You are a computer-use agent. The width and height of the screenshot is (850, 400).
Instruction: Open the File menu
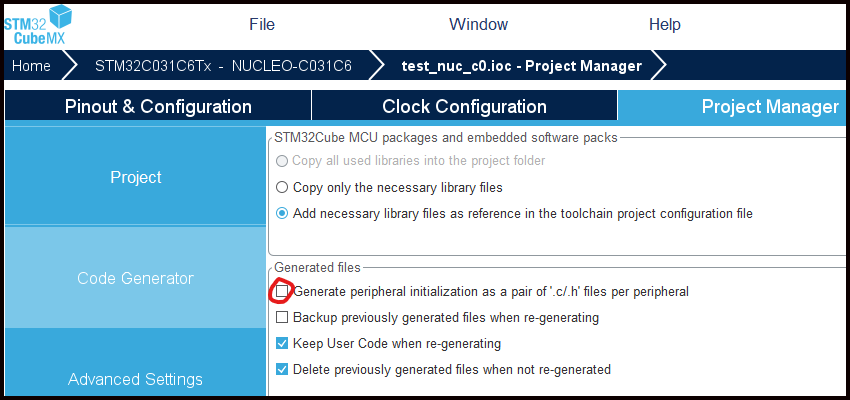pyautogui.click(x=262, y=24)
